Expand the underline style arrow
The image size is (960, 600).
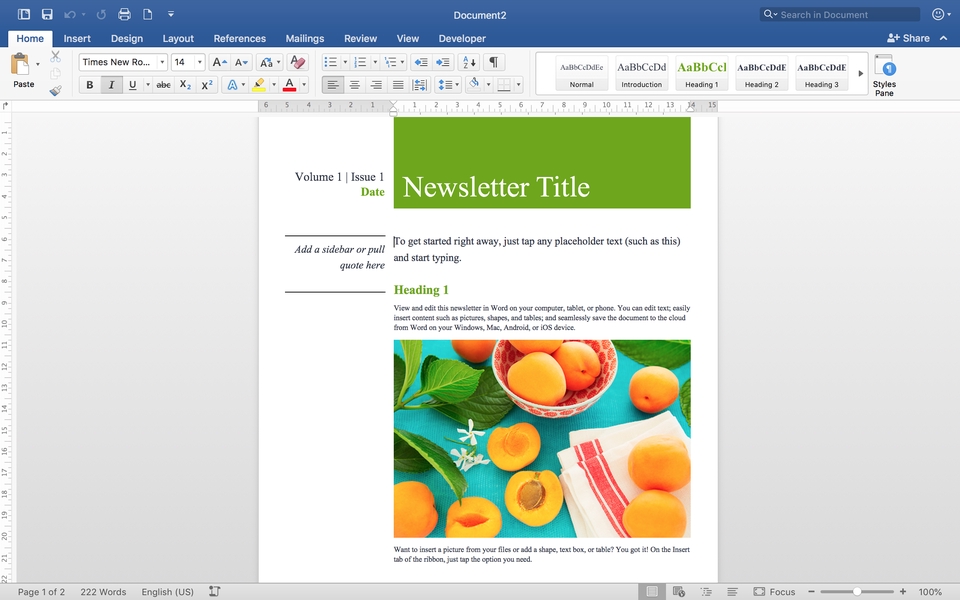pyautogui.click(x=148, y=84)
